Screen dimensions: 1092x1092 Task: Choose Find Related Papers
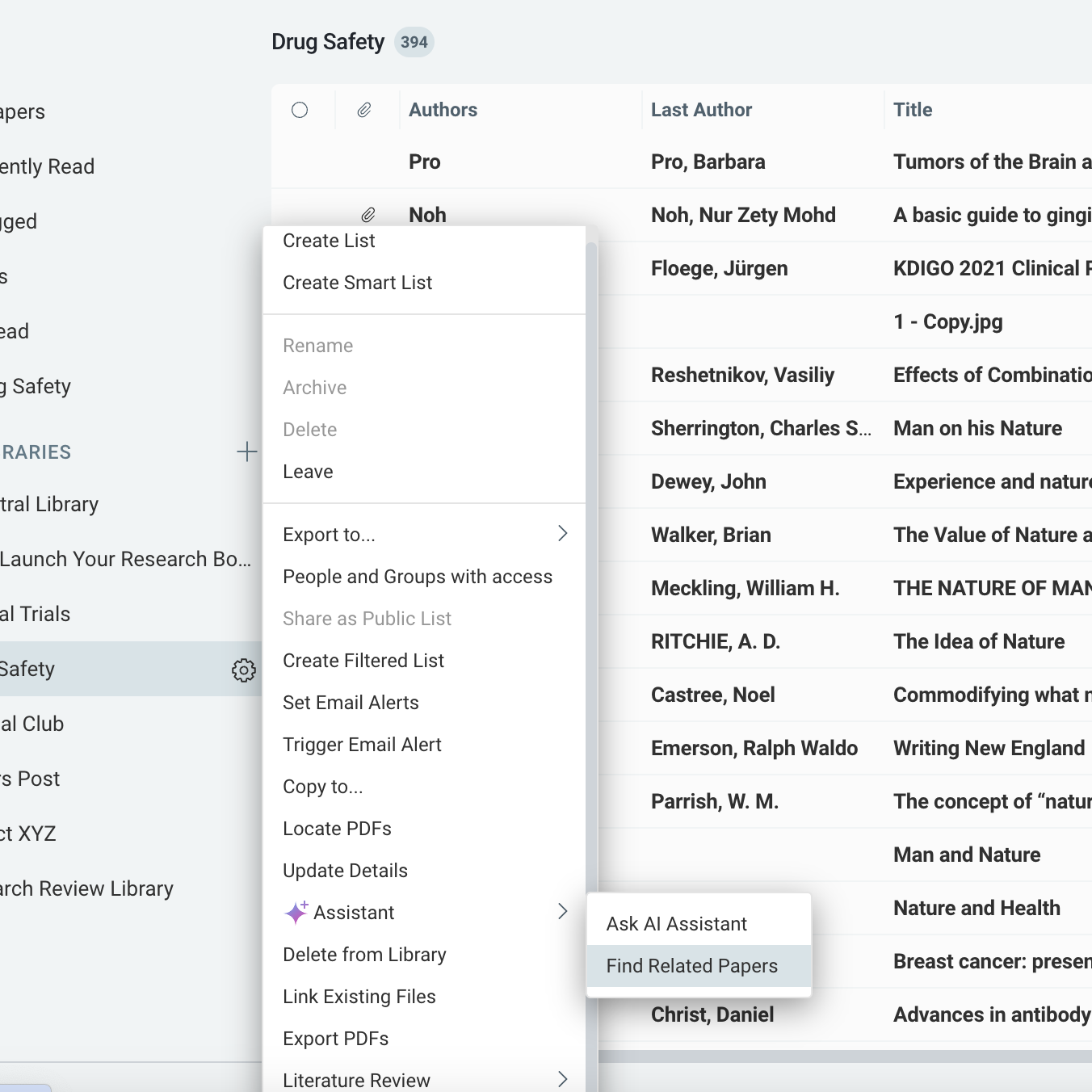691,965
